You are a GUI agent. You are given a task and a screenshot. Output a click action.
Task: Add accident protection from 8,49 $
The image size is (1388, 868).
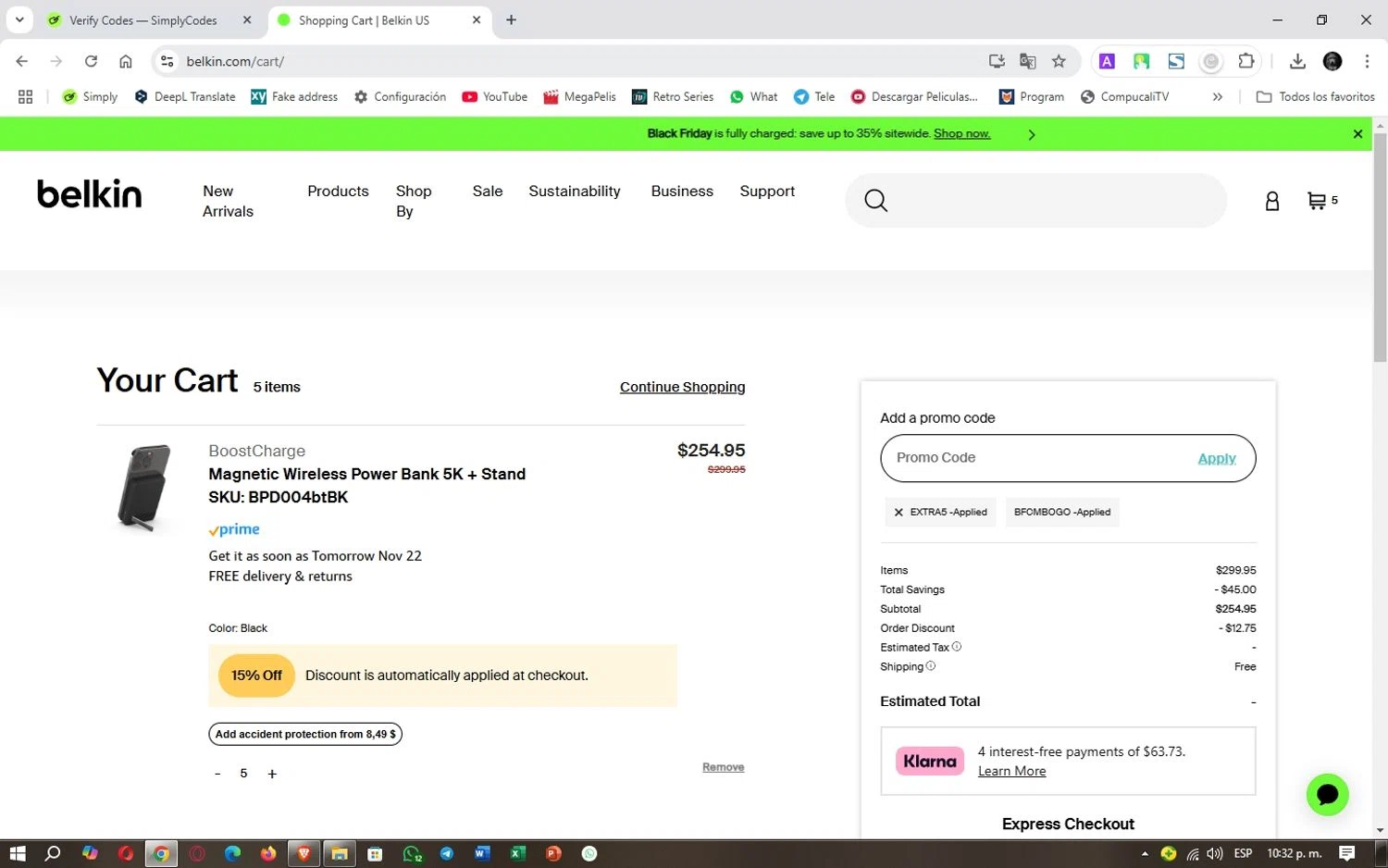point(305,734)
